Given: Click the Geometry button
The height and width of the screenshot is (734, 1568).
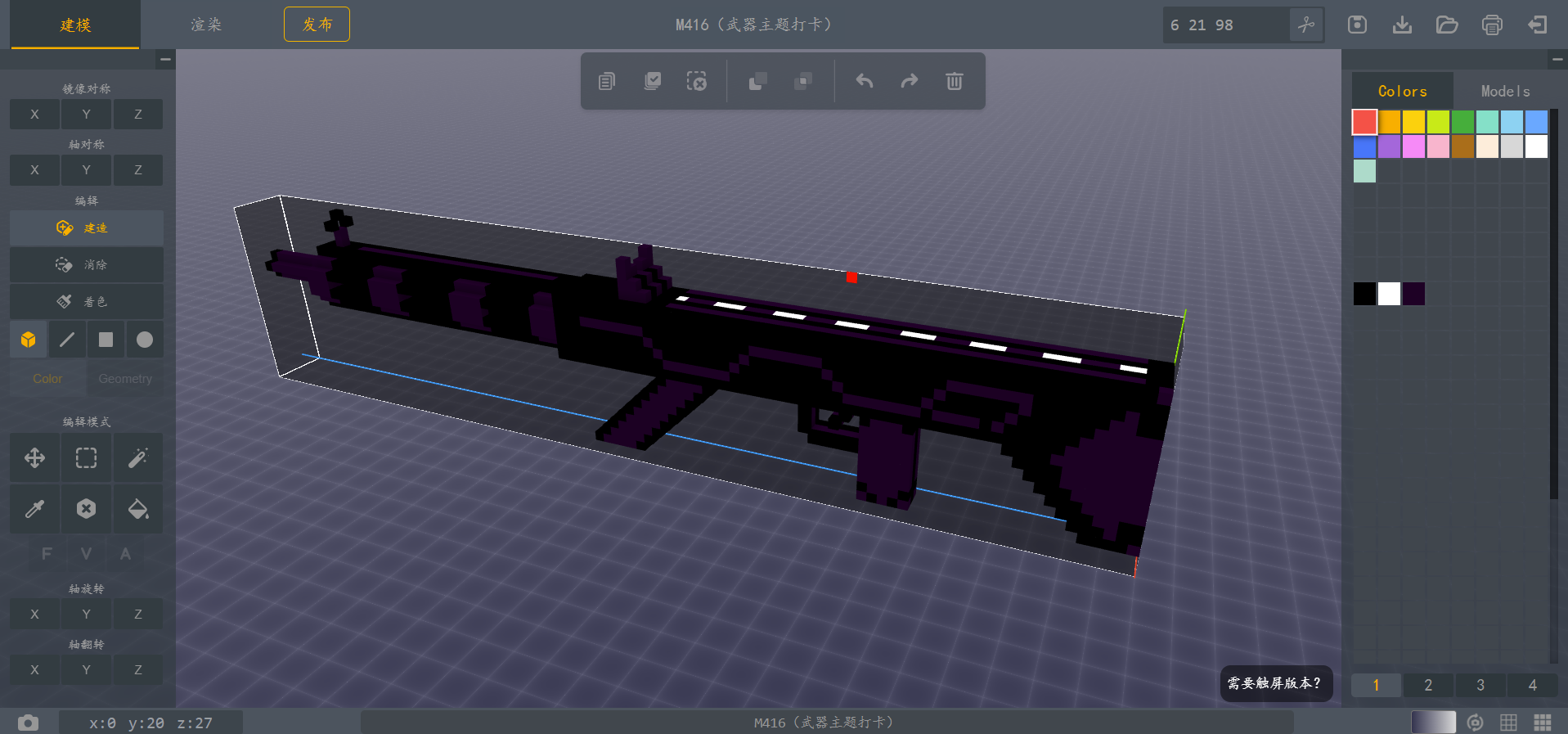Looking at the screenshot, I should 125,379.
